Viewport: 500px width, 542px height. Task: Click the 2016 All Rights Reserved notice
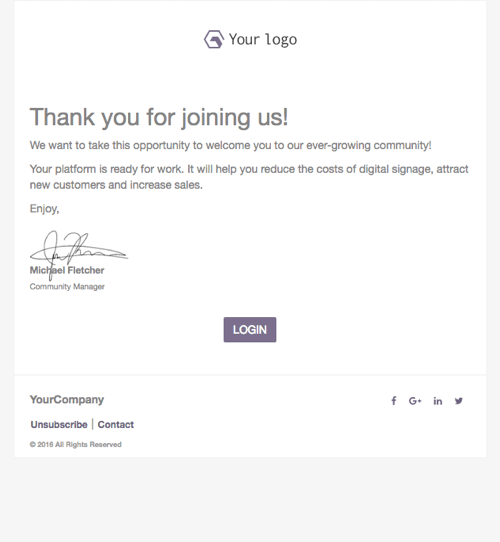click(x=75, y=445)
